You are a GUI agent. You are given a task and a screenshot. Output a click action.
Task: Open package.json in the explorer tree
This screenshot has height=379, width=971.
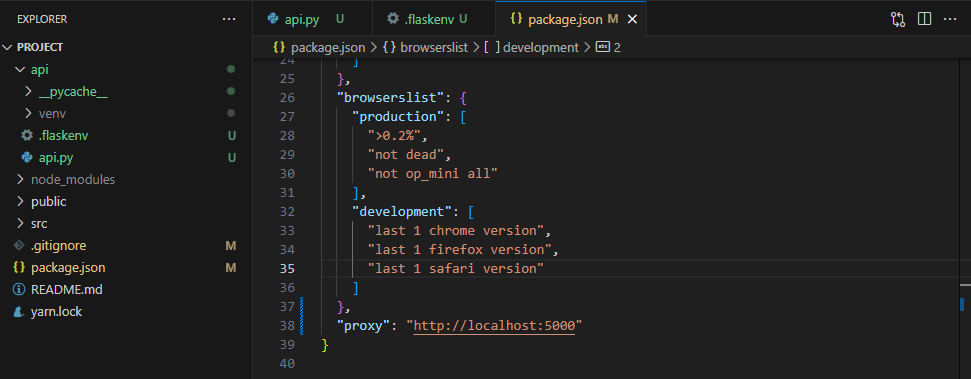pyautogui.click(x=126, y=268)
